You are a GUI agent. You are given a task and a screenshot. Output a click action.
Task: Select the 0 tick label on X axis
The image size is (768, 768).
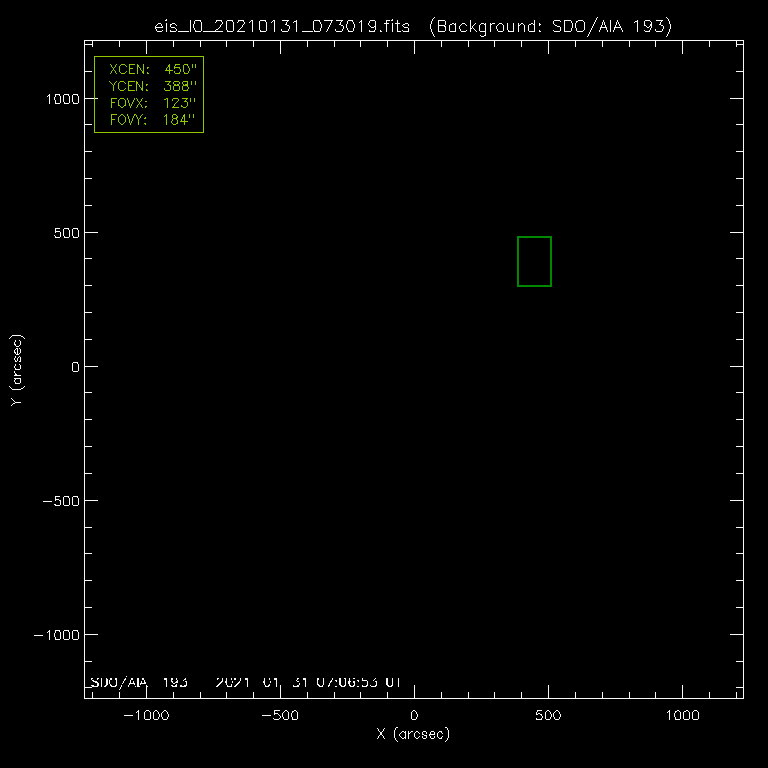click(414, 716)
